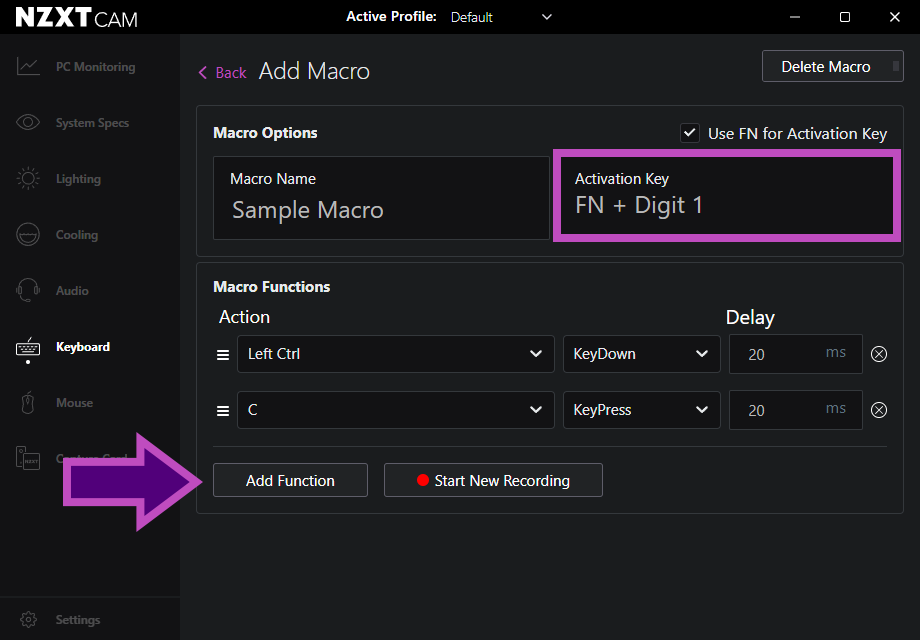Screen dimensions: 920x640
Task: Click the Macro Name input field
Action: 381,197
